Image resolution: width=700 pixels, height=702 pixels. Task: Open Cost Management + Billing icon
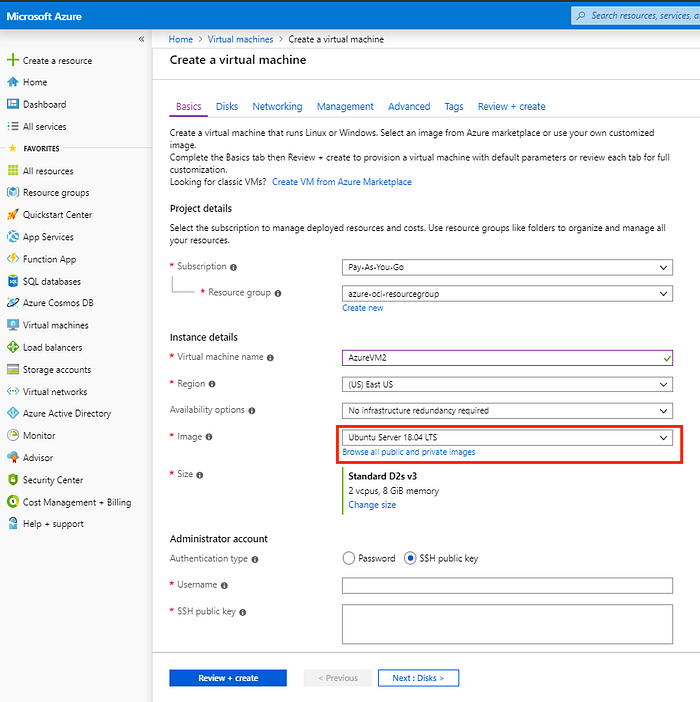coord(13,501)
